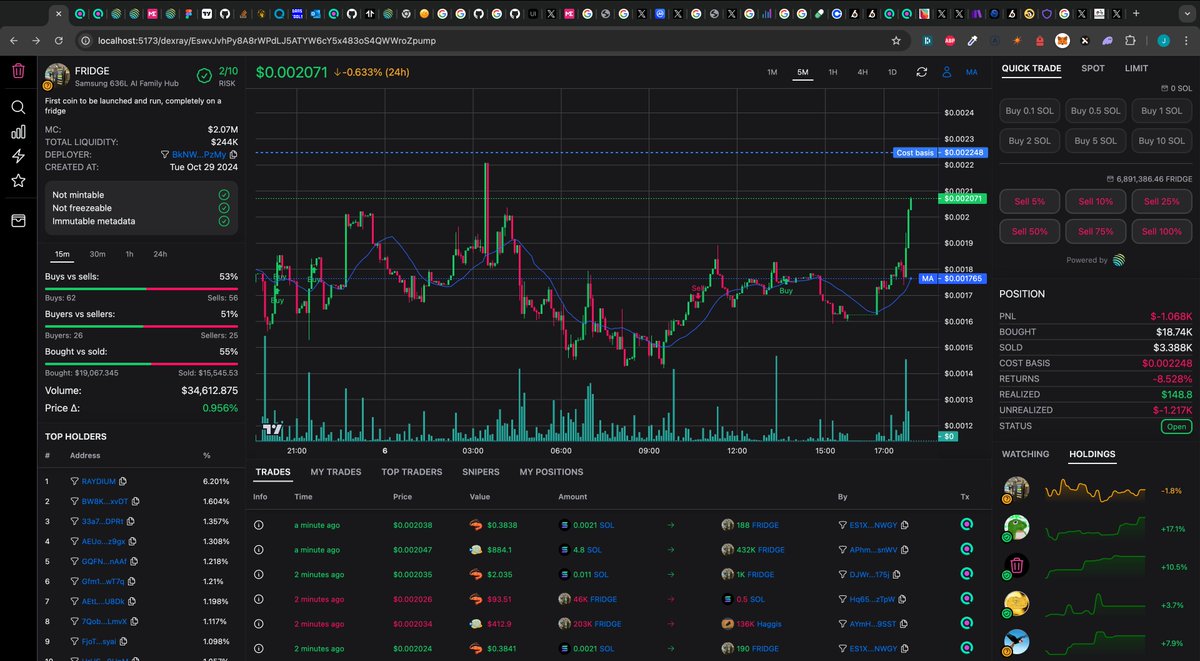The image size is (1200, 661).
Task: Open the wallet icon in sidebar
Action: 18,221
